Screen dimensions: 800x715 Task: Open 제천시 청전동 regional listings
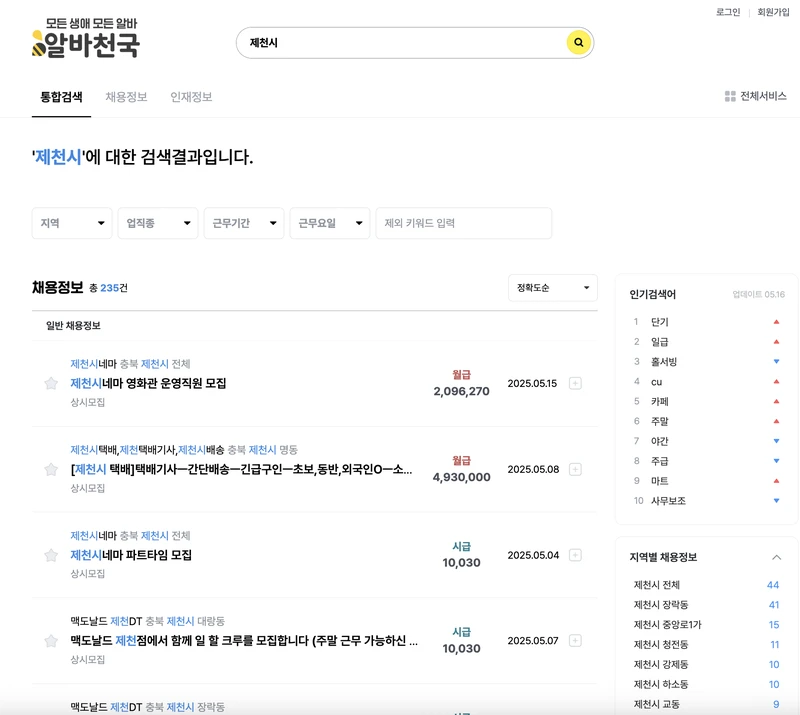coord(661,645)
